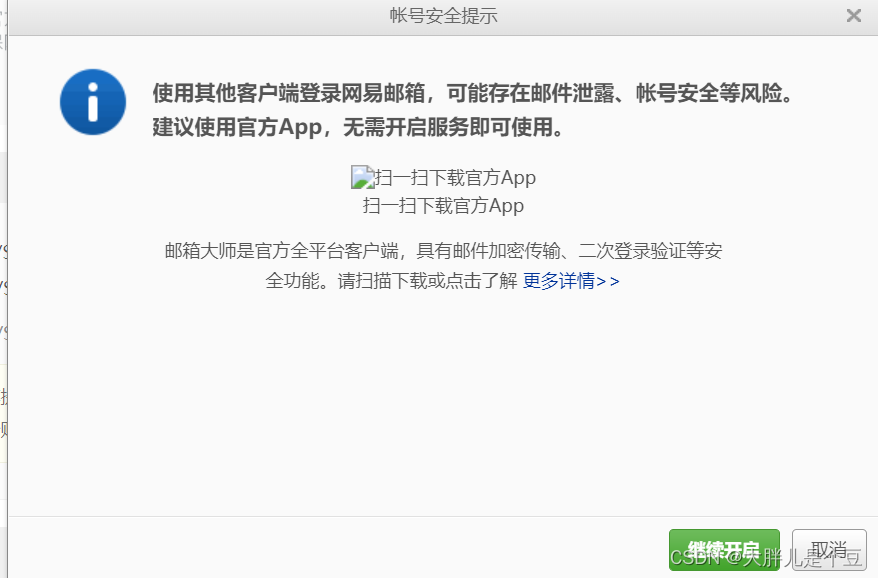Click the 帐号安全提示 dialog title text

pos(443,16)
